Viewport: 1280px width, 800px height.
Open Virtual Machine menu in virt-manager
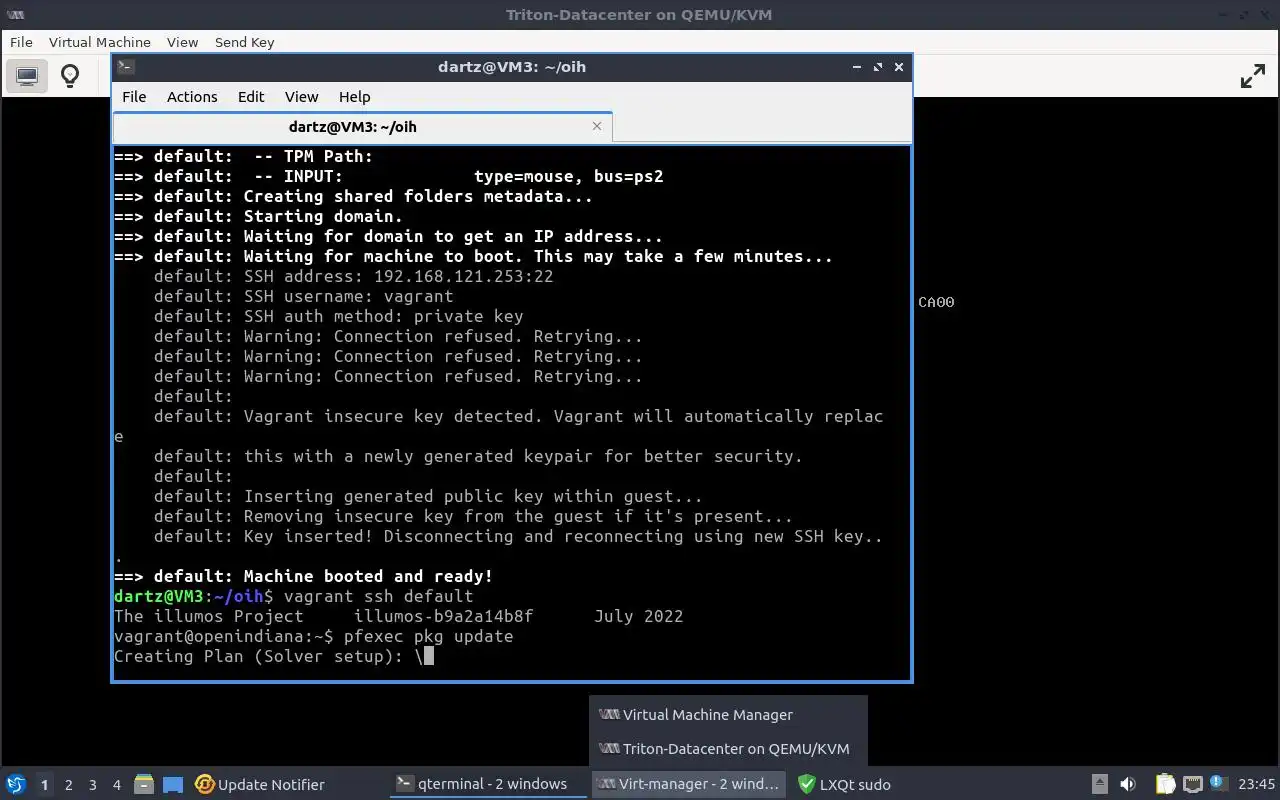100,42
